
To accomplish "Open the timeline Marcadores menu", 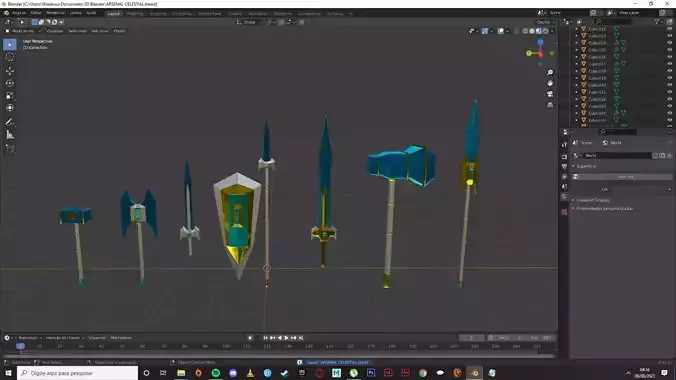I will [x=121, y=338].
